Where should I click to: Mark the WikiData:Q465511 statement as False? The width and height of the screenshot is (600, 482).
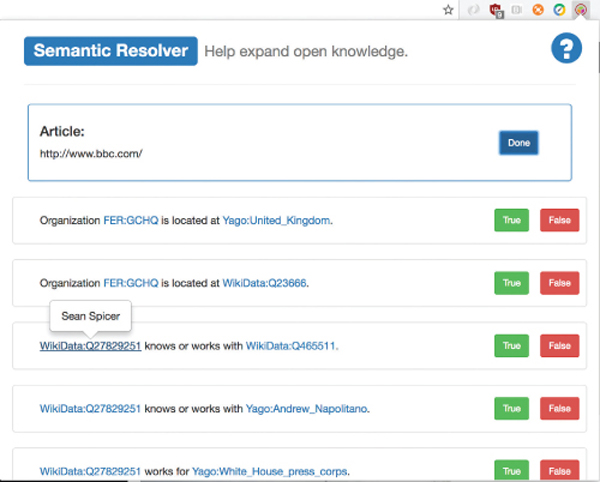[559, 346]
